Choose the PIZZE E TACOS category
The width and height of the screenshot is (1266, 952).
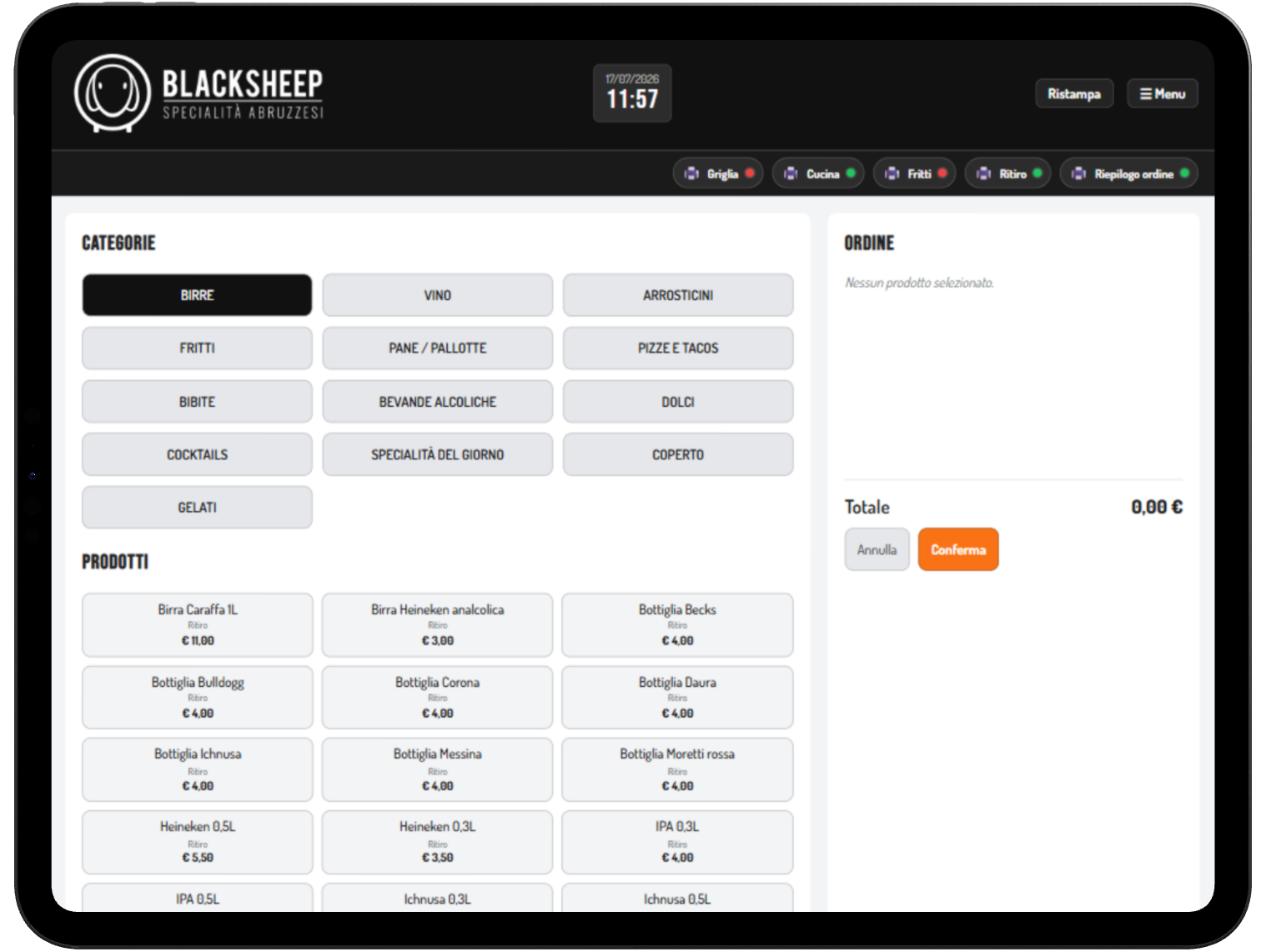(x=678, y=348)
